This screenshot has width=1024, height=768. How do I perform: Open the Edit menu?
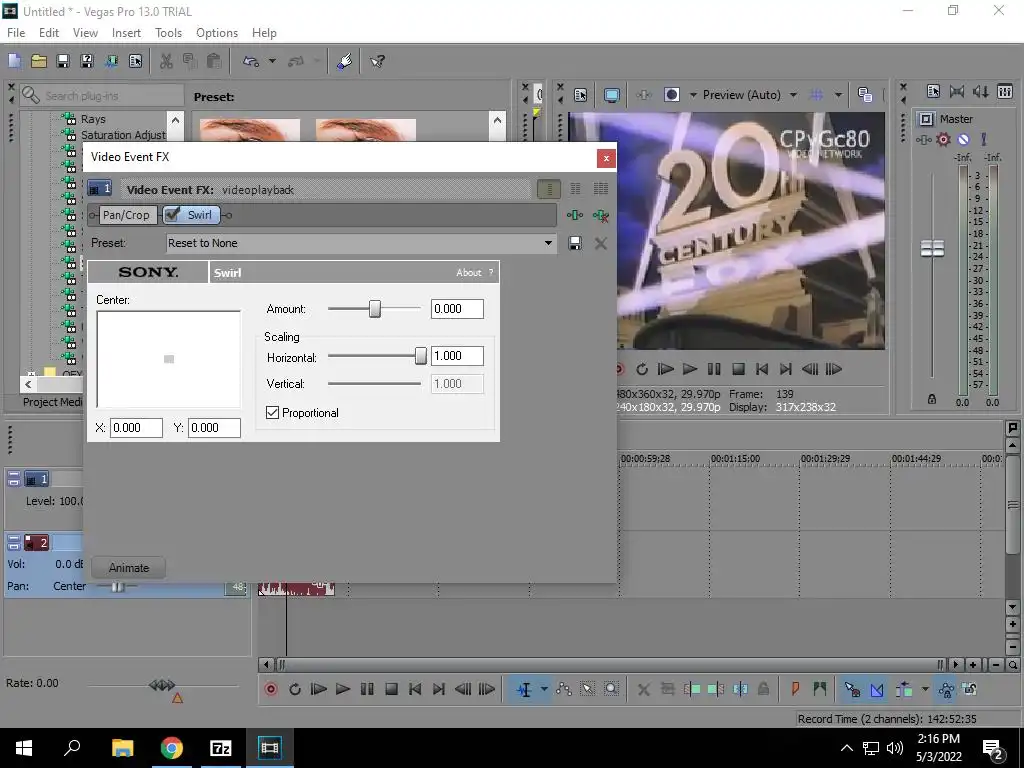49,33
